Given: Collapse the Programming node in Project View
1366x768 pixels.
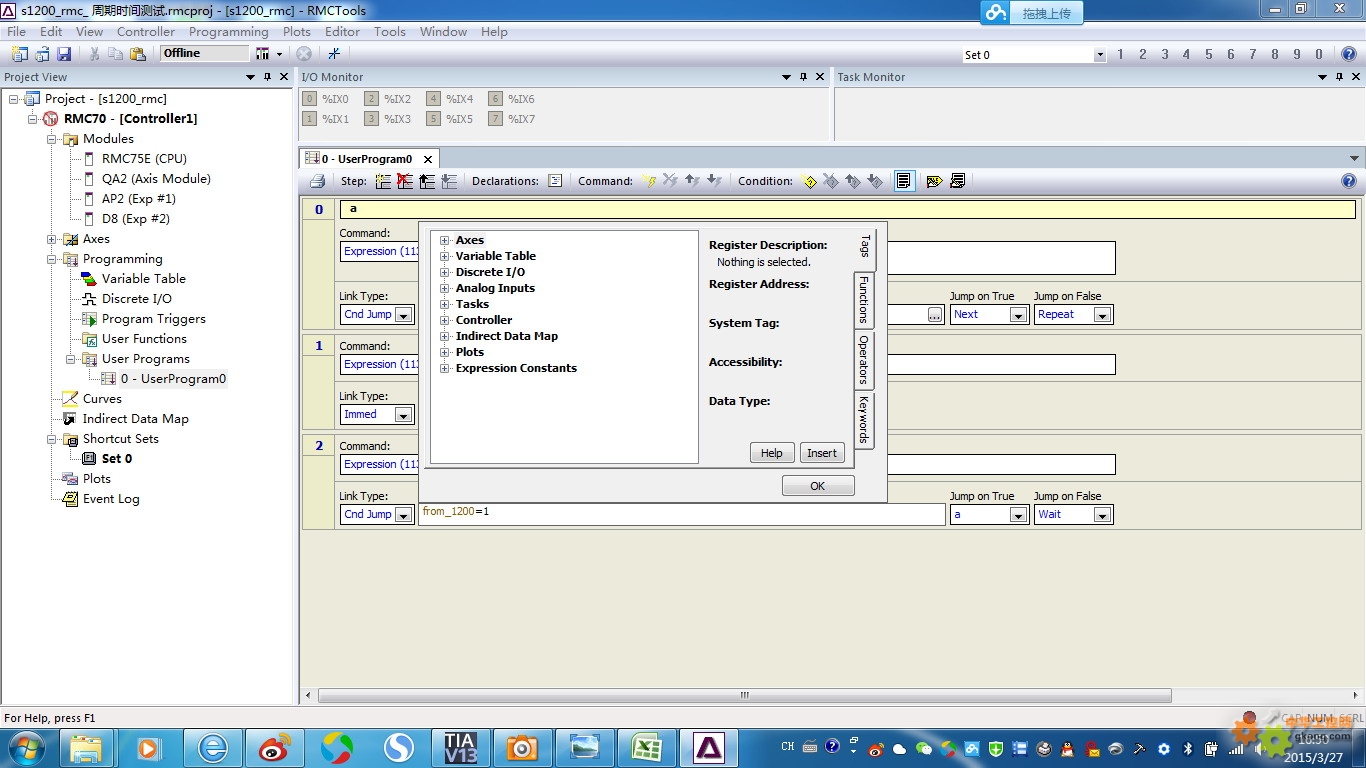Looking at the screenshot, I should (x=52, y=259).
